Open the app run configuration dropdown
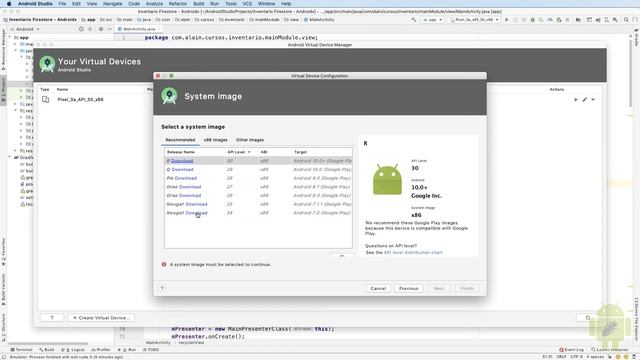 pos(433,20)
